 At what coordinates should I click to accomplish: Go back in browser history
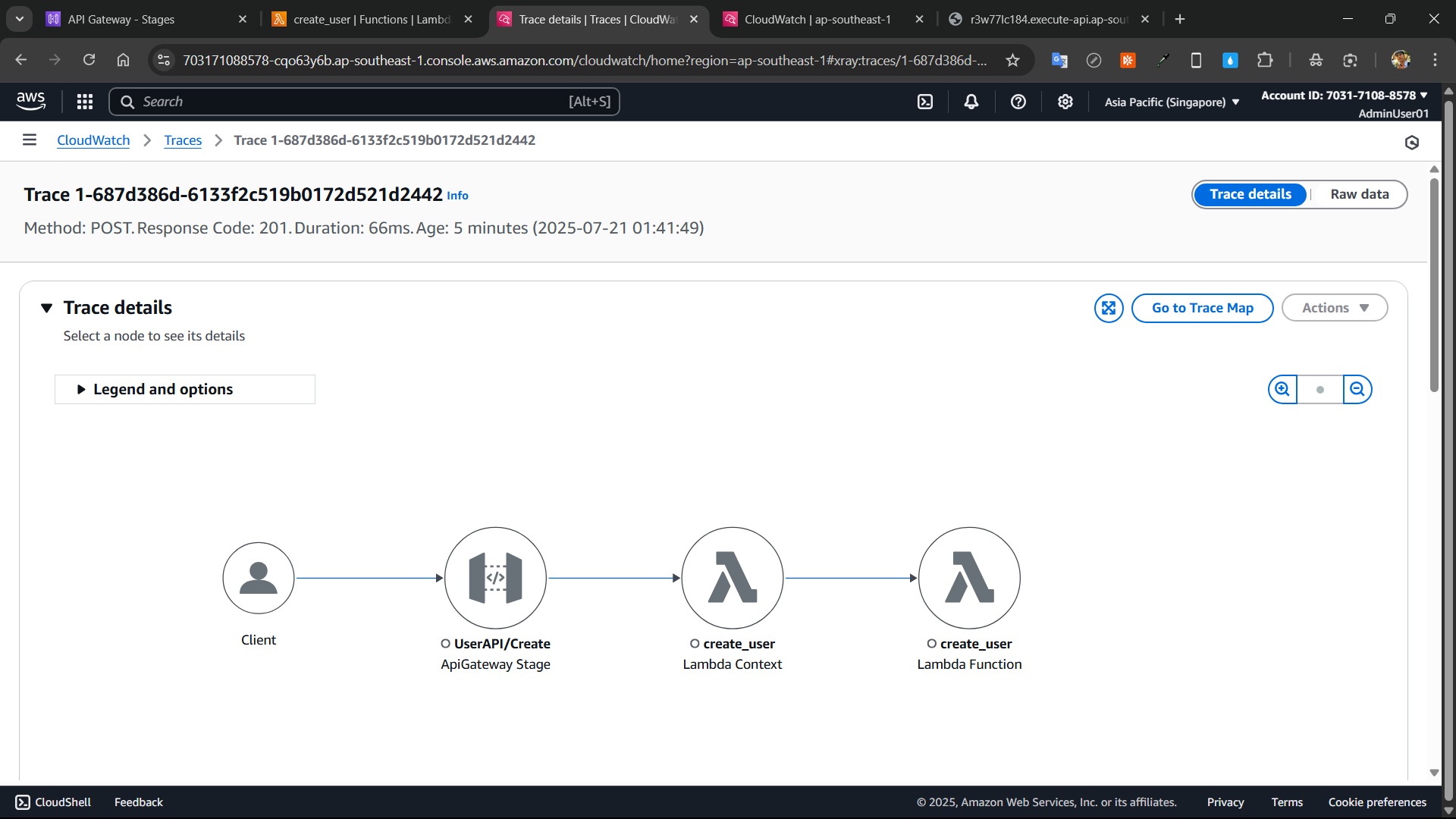click(21, 60)
